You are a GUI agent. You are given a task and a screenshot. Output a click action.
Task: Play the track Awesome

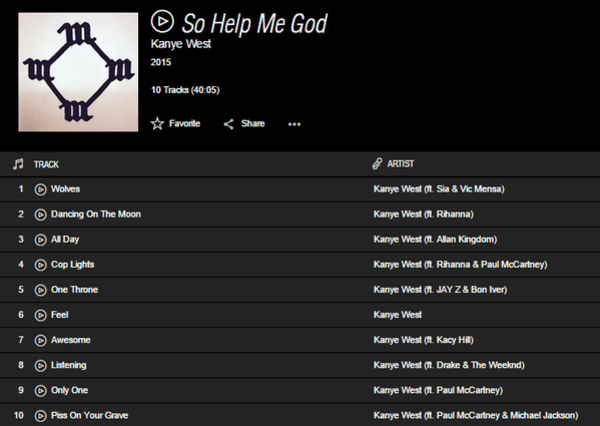click(x=41, y=339)
